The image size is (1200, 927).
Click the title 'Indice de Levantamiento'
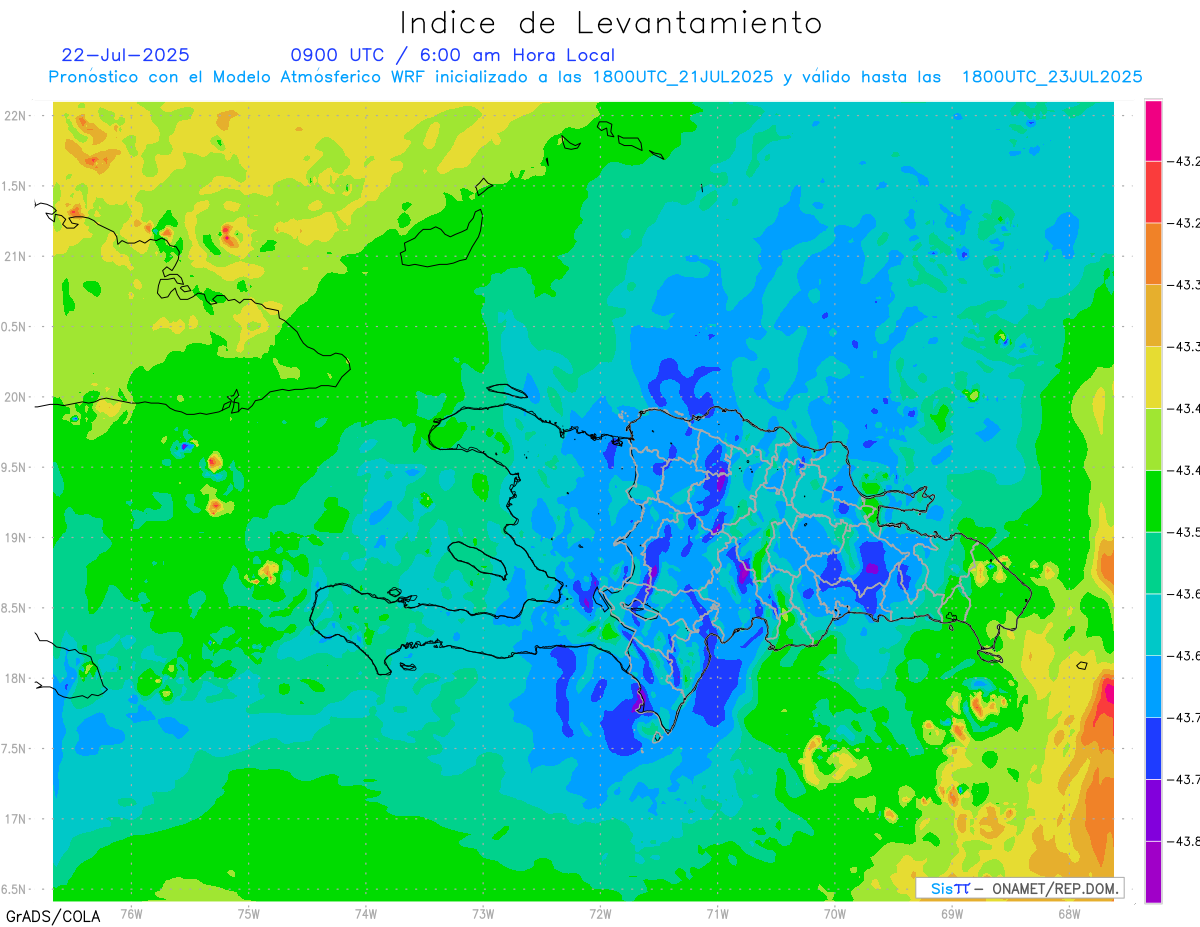(x=611, y=22)
